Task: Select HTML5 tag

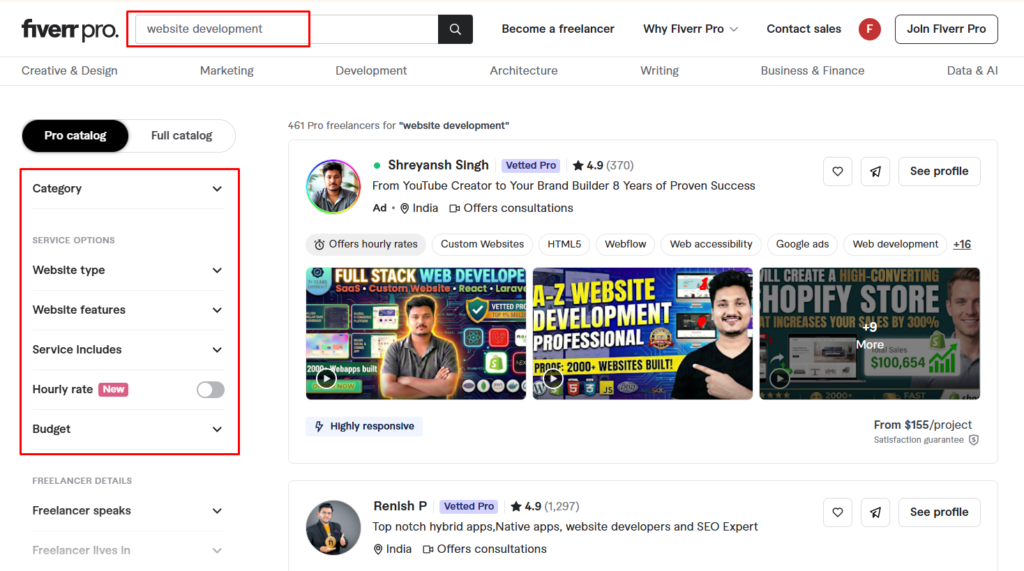Action: pos(564,244)
